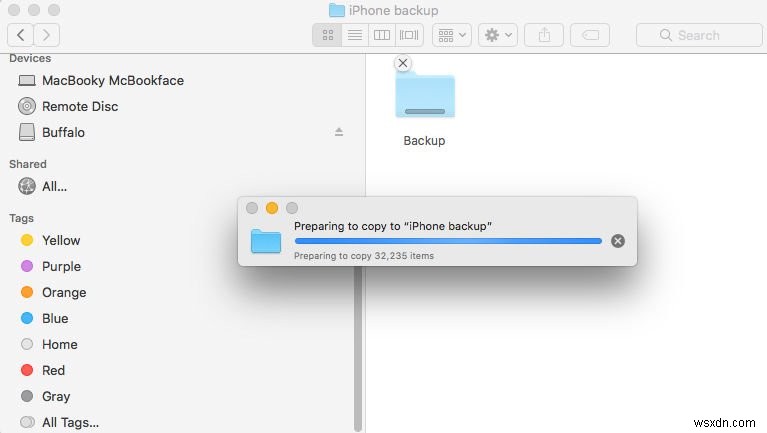
Task: Click the sidebar vertical scrollbar
Action: pyautogui.click(x=358, y=347)
